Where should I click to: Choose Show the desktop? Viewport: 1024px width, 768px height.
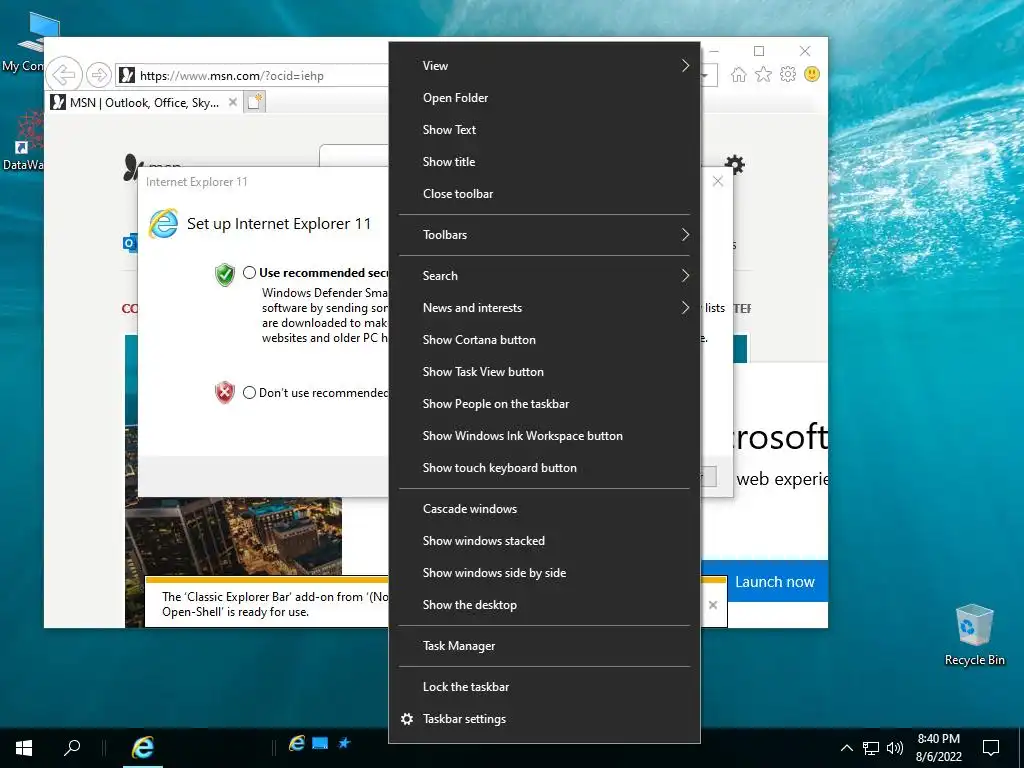point(544,605)
